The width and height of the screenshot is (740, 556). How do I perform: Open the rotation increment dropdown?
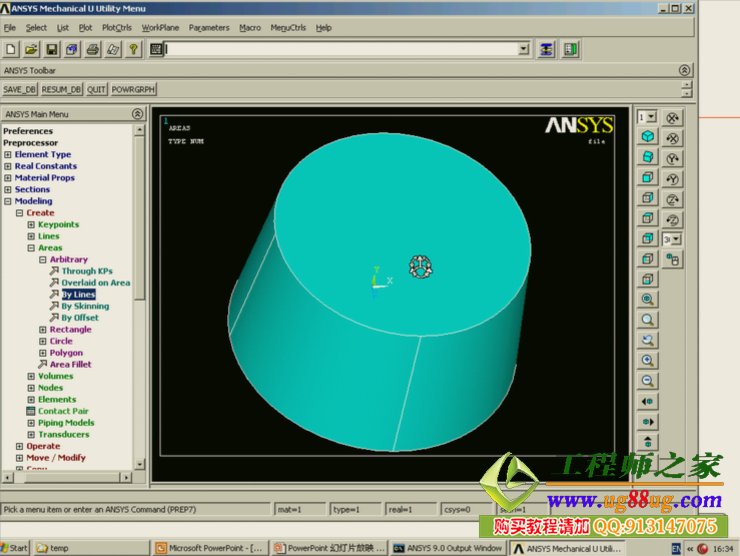click(x=676, y=239)
